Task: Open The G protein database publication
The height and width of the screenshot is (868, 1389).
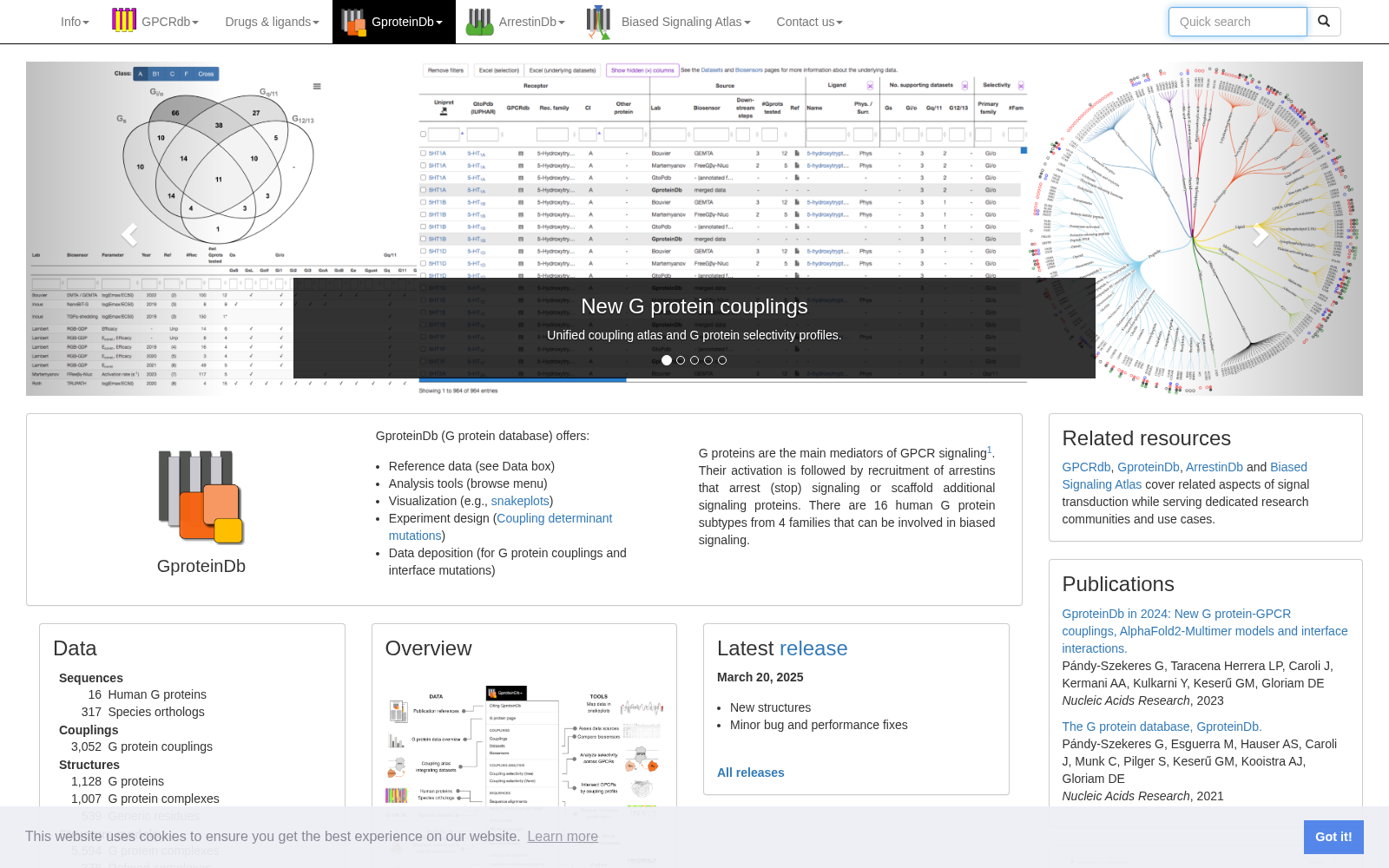Action: (x=1162, y=727)
